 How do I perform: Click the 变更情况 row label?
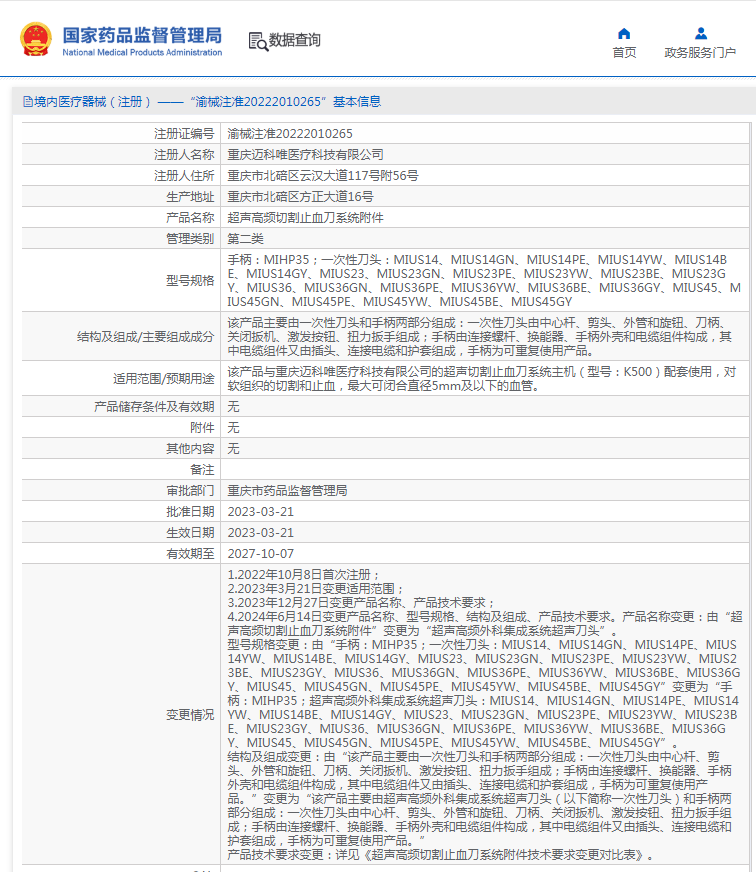pos(190,715)
